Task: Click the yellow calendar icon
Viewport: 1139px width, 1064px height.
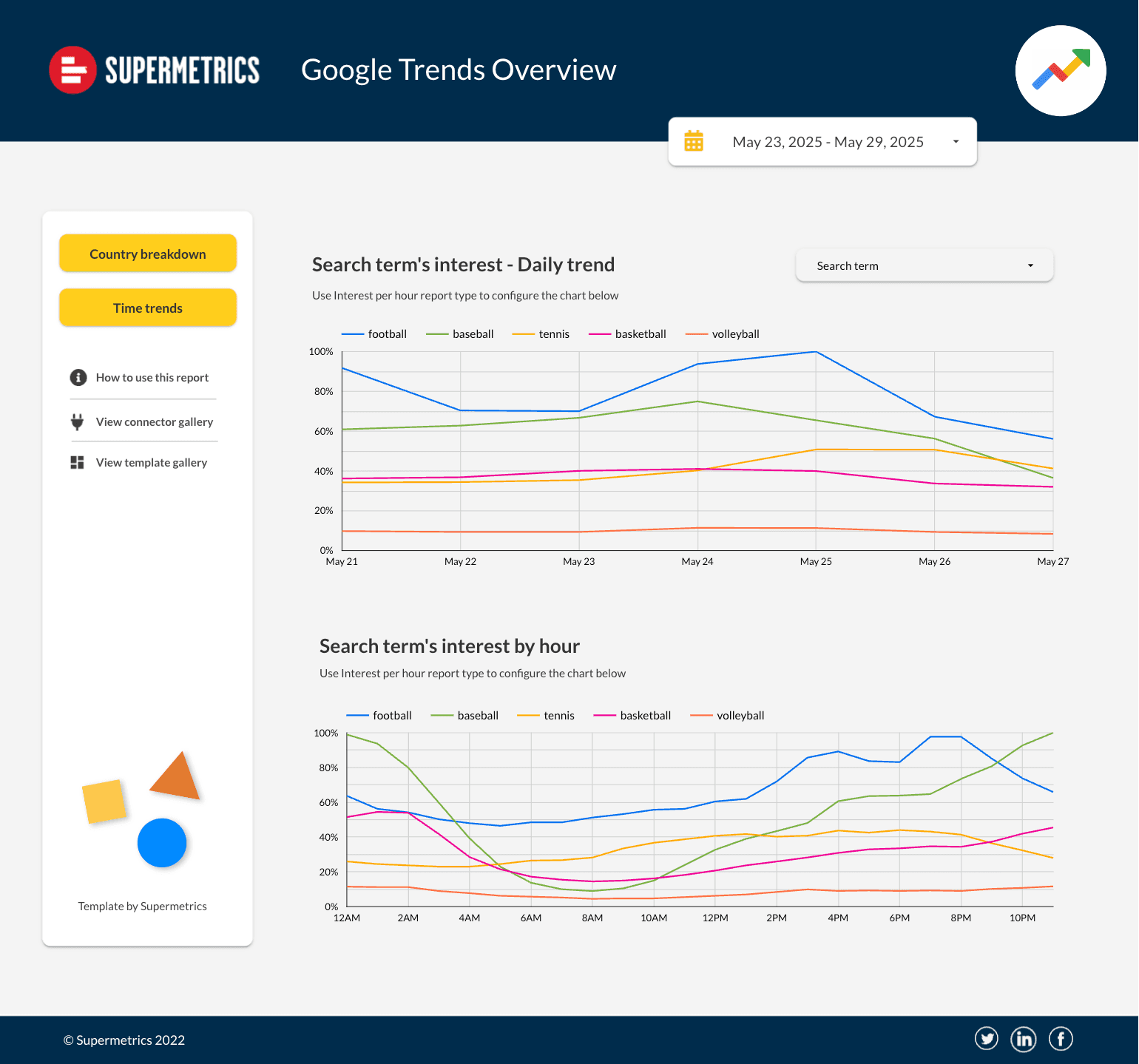Action: coord(694,141)
